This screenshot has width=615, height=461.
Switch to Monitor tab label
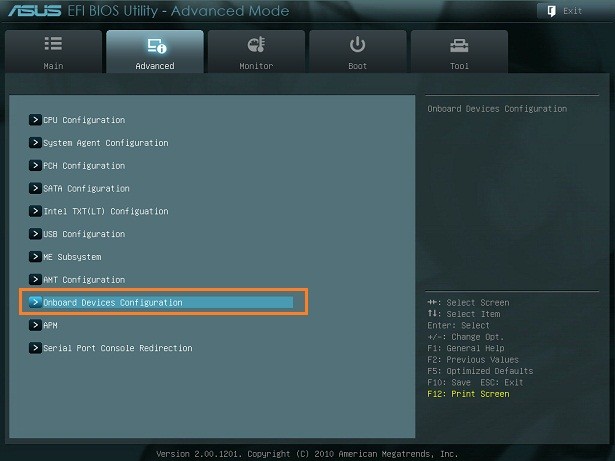pyautogui.click(x=256, y=66)
